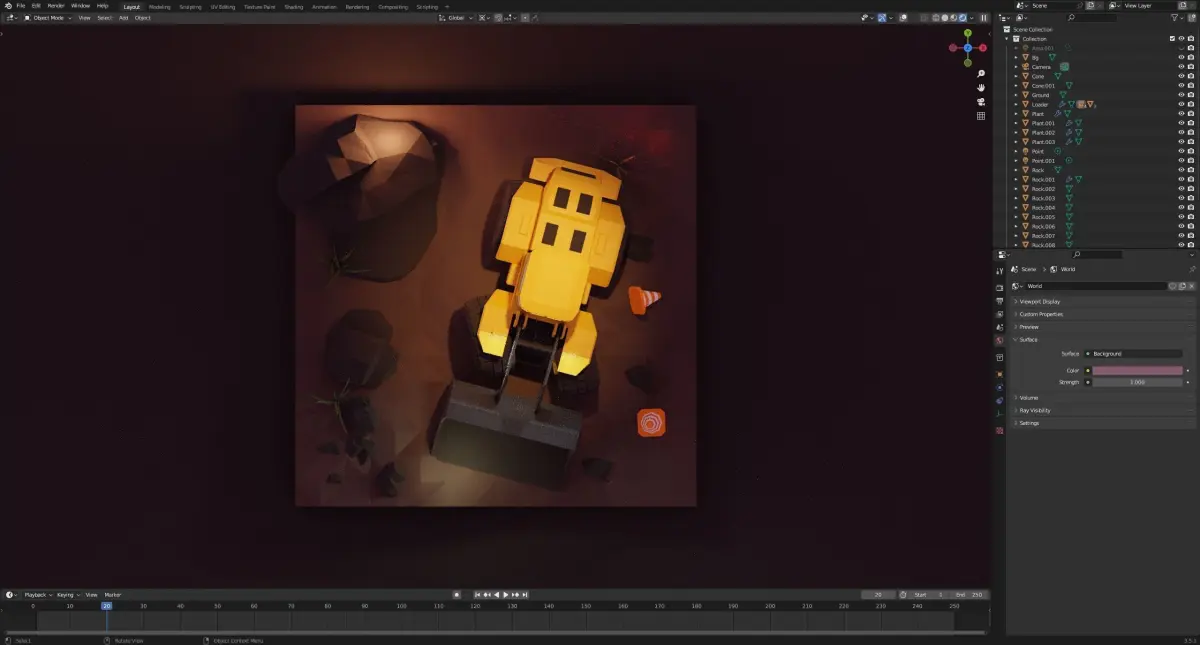Open the Object Mode dropdown

(x=48, y=18)
